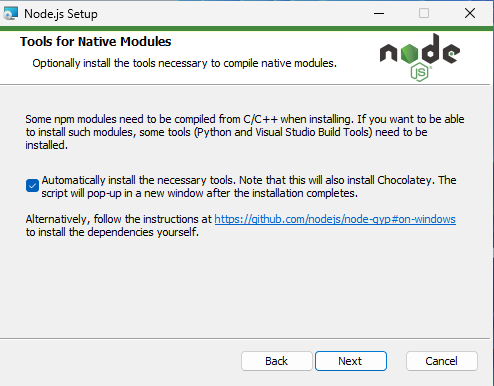Image resolution: width=494 pixels, height=386 pixels.
Task: Click 'to install the dependencies yourself' text
Action: [x=112, y=232]
